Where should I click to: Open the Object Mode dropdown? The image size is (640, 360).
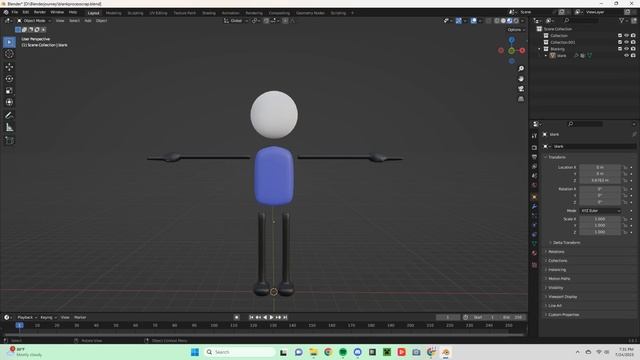click(x=33, y=21)
